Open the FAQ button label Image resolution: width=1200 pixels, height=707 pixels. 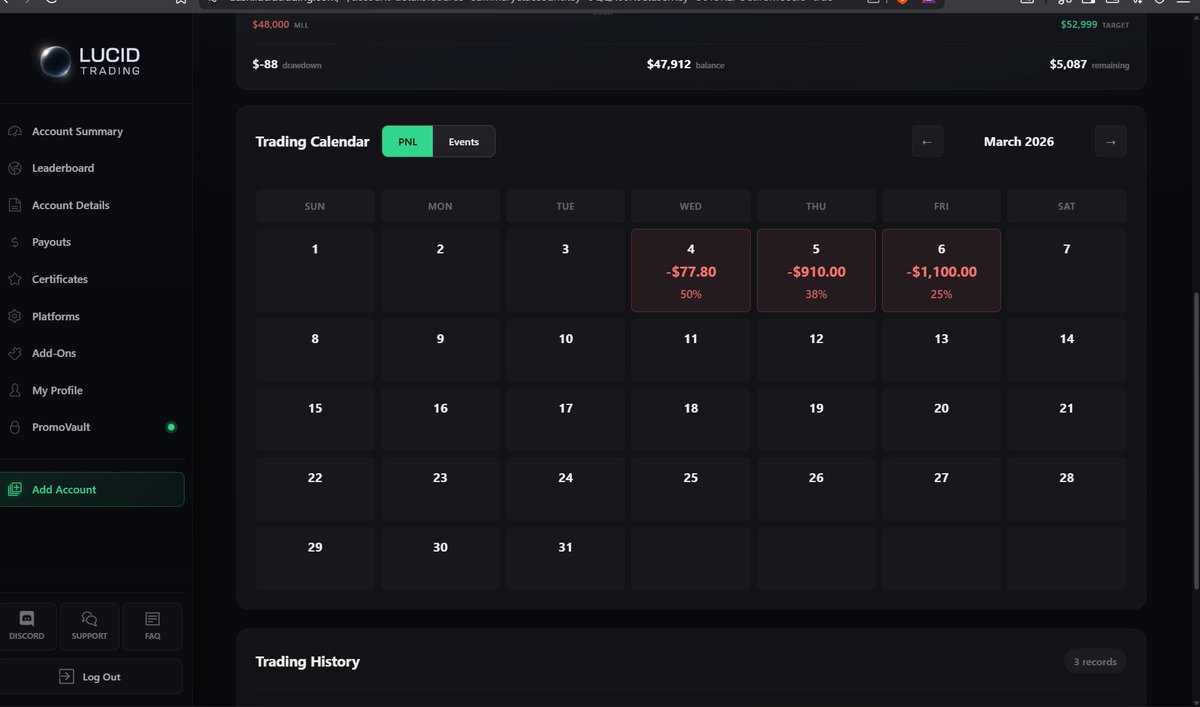(x=152, y=636)
